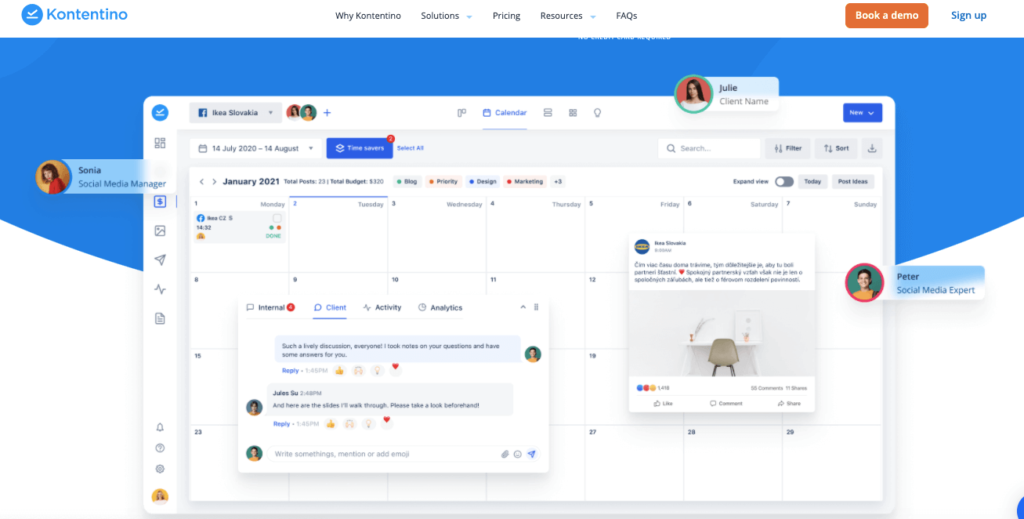Open Why Kontentino in the navigation
Viewport: 1024px width, 519px height.
click(368, 16)
